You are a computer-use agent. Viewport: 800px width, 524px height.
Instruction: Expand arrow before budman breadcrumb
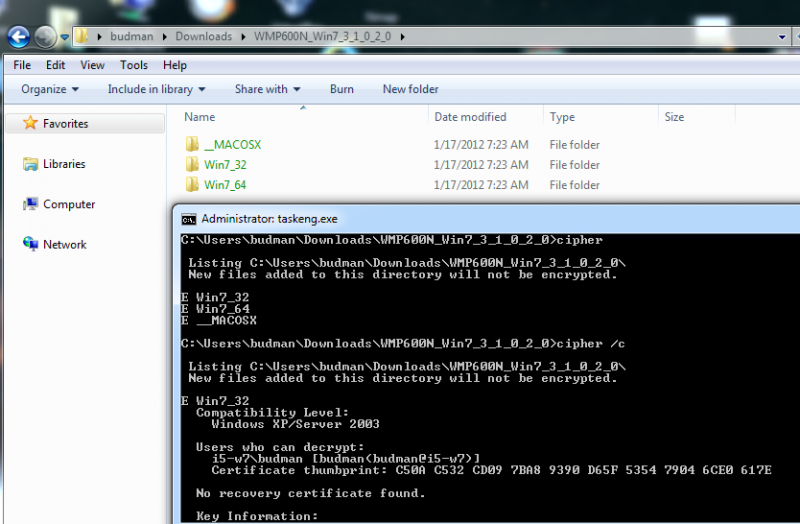point(99,37)
